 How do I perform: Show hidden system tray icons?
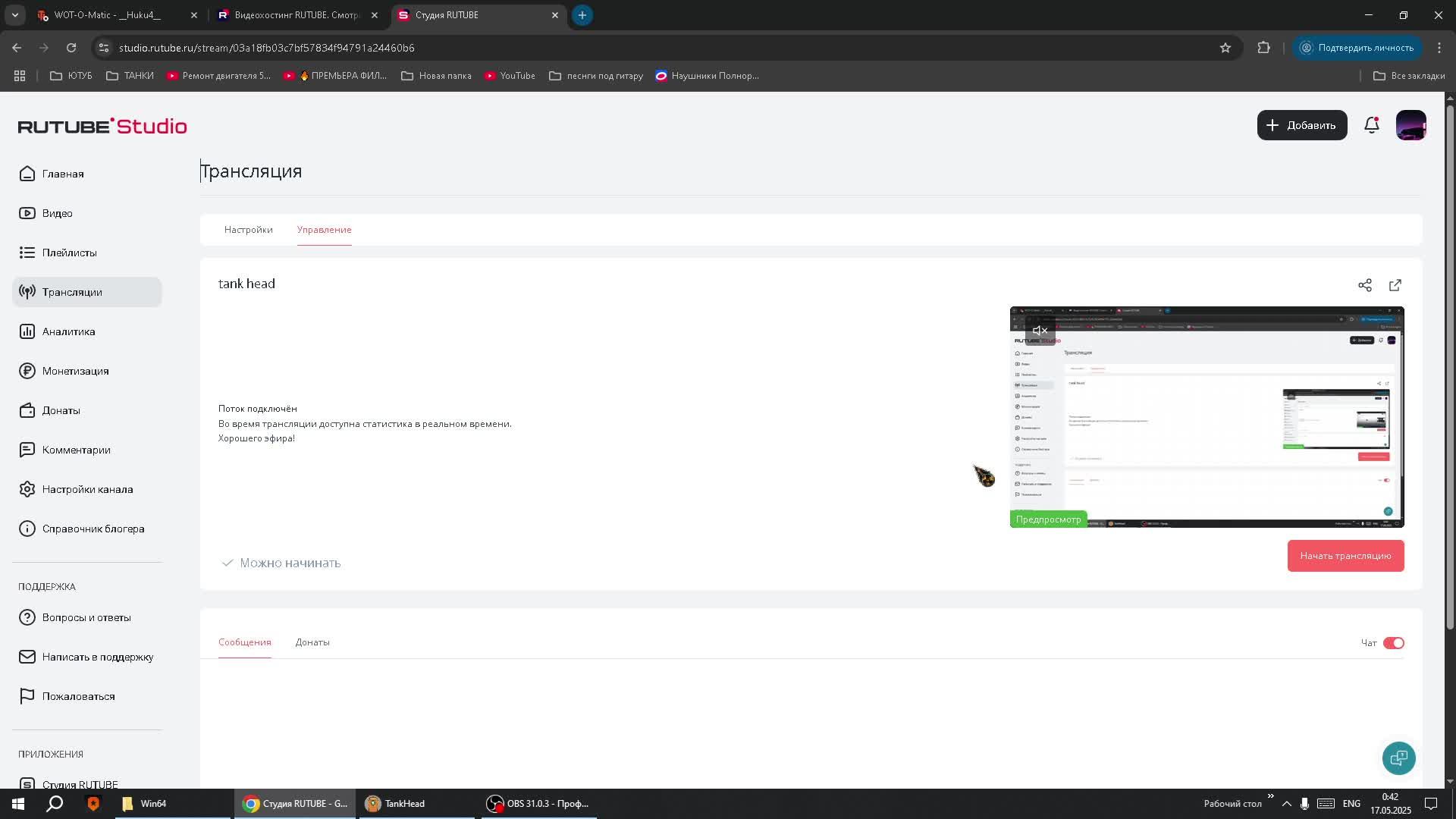[1287, 804]
